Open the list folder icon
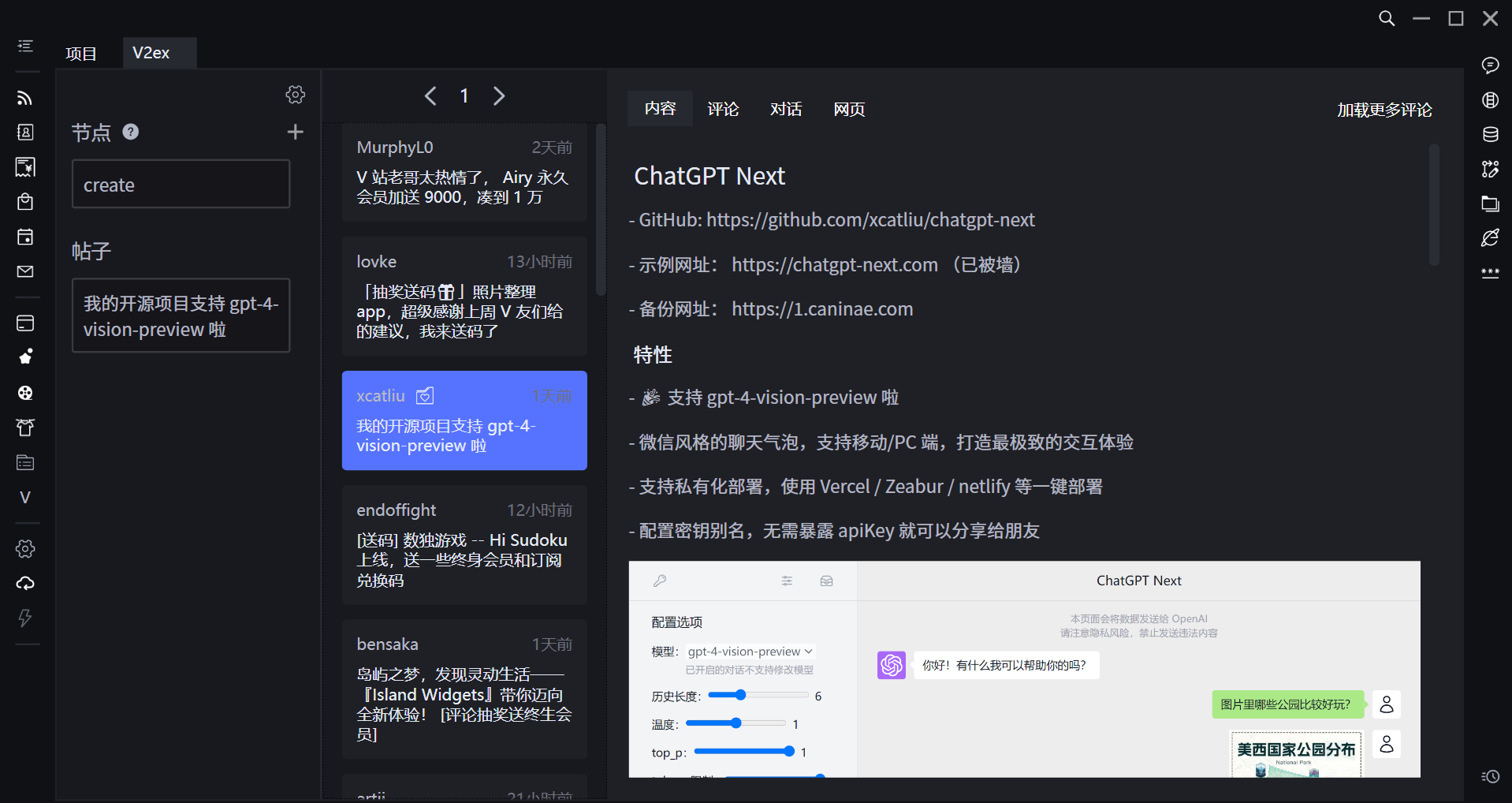The image size is (1512, 803). click(25, 462)
